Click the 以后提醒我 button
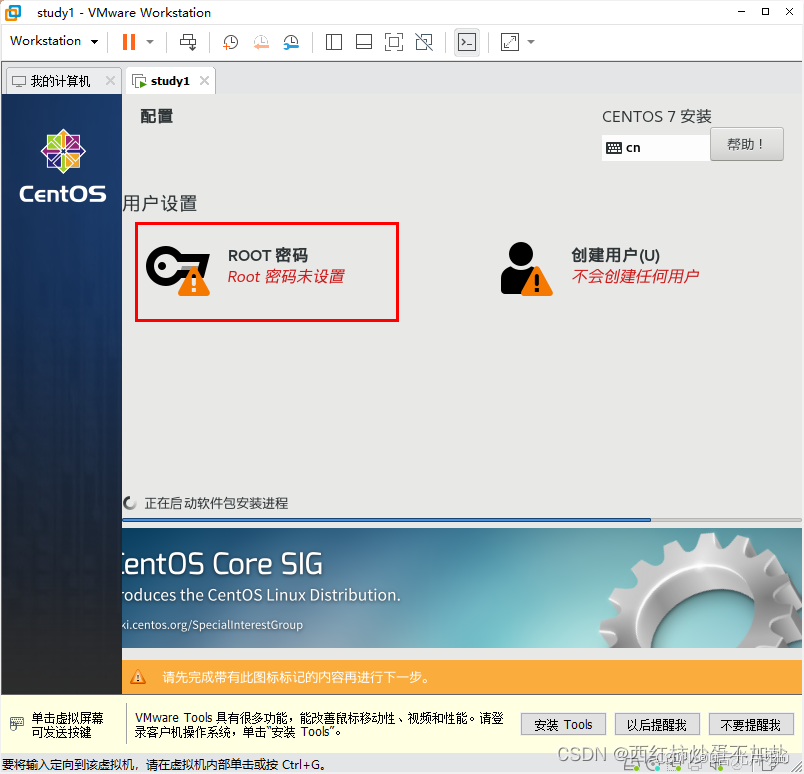 tap(657, 724)
